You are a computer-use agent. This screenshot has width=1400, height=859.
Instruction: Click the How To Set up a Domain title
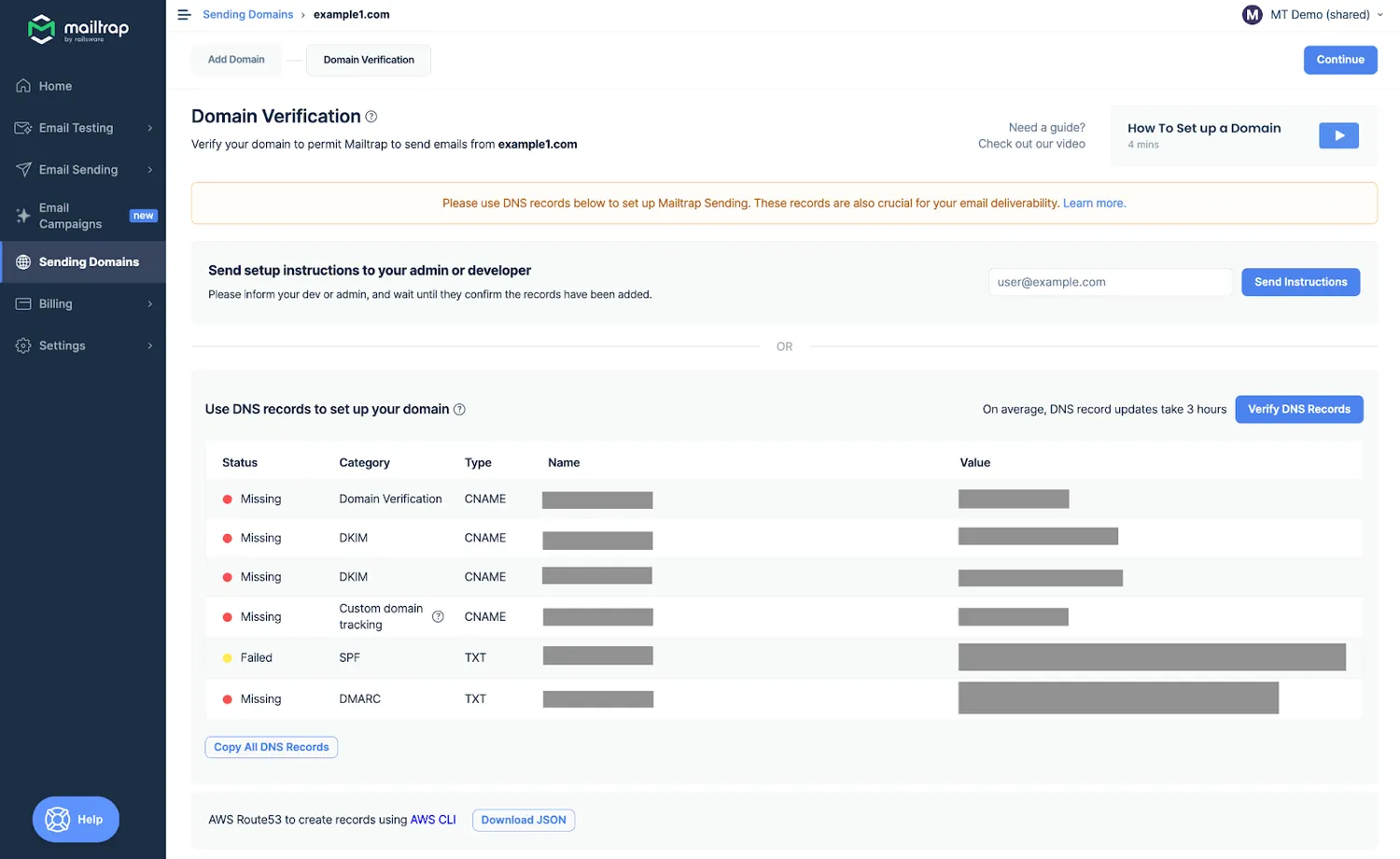(x=1204, y=129)
